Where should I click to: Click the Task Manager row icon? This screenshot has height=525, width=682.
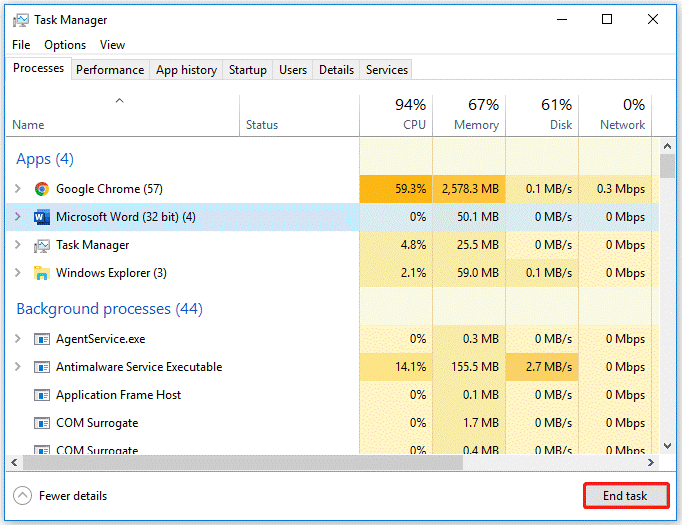click(x=42, y=245)
